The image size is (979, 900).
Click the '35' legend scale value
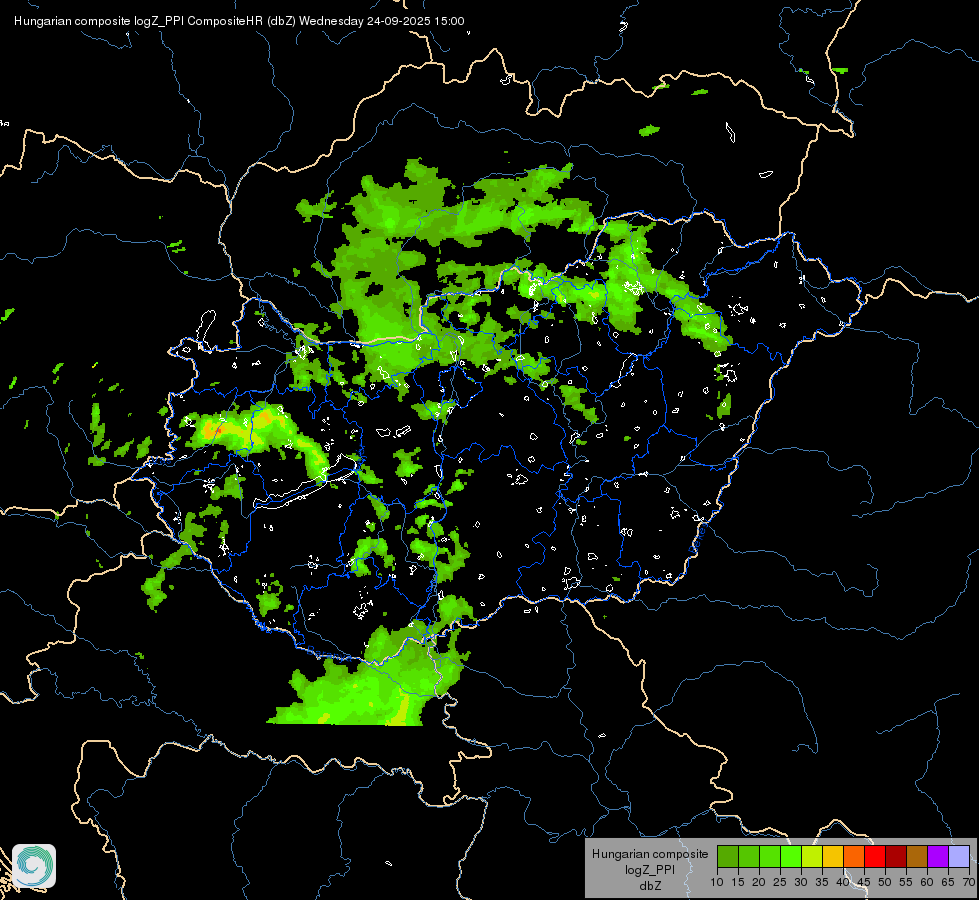(x=822, y=883)
